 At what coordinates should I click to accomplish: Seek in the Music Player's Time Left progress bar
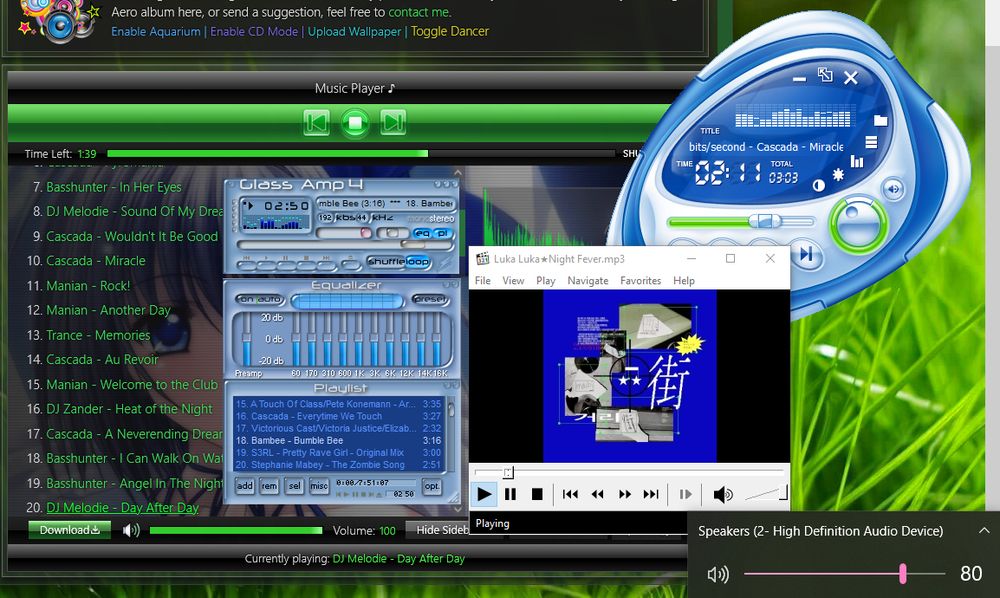(x=360, y=154)
